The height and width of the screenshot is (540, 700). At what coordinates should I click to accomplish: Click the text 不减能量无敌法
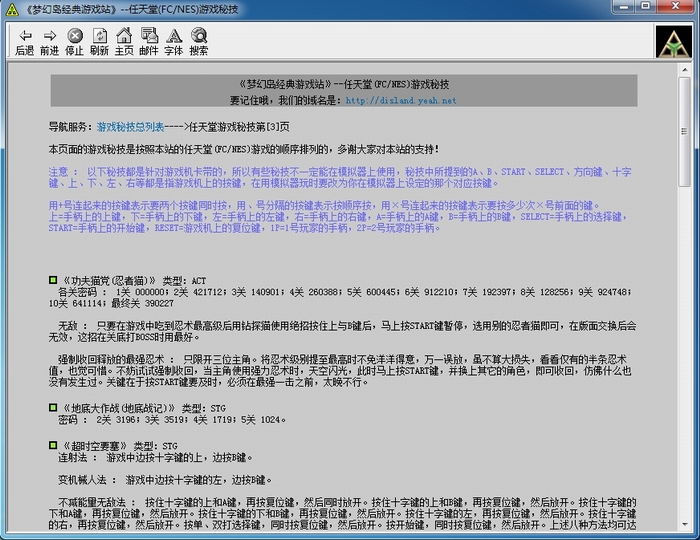(92, 503)
